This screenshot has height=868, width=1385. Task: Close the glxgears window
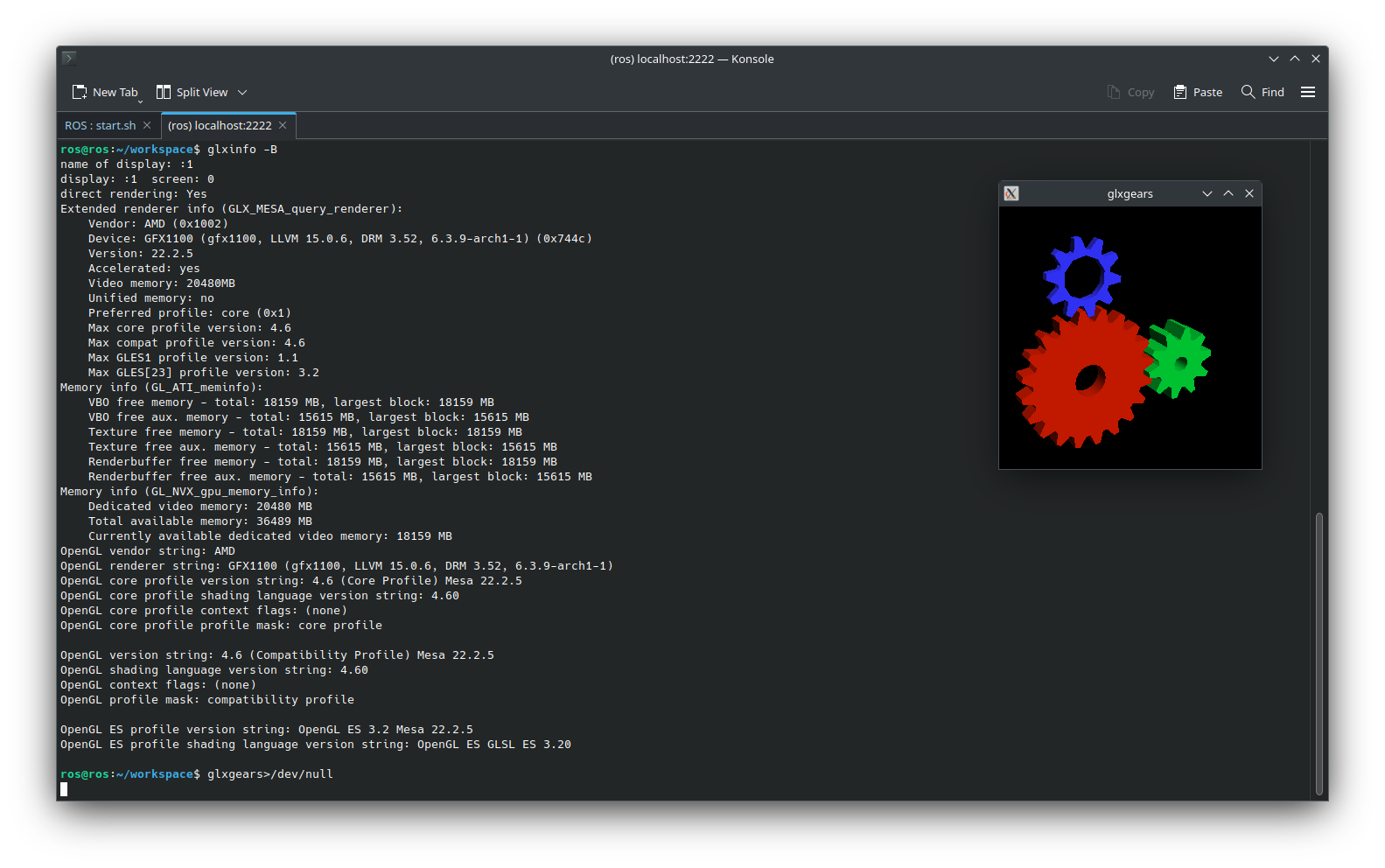[1249, 193]
